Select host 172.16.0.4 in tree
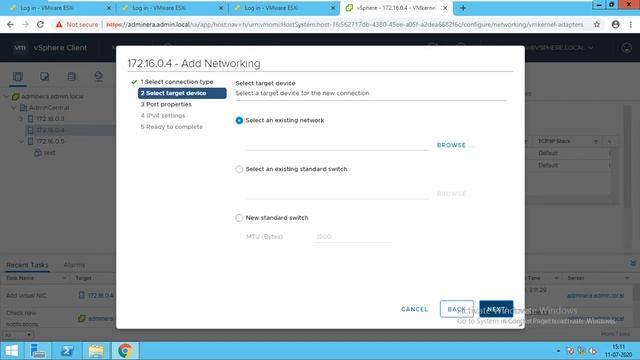The height and width of the screenshot is (360, 640). (50, 130)
